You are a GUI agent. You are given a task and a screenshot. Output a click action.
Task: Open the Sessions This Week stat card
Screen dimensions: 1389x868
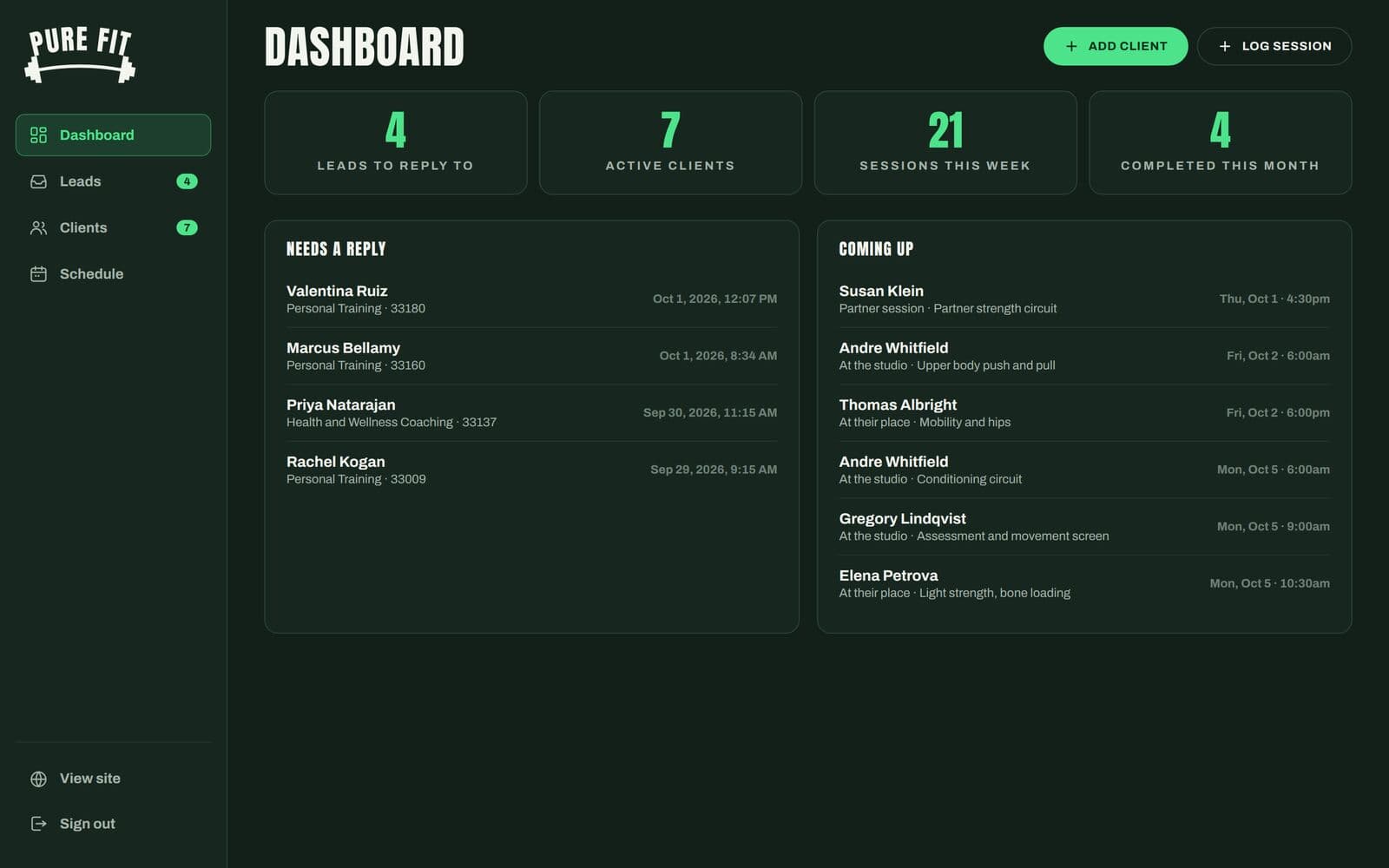(945, 142)
